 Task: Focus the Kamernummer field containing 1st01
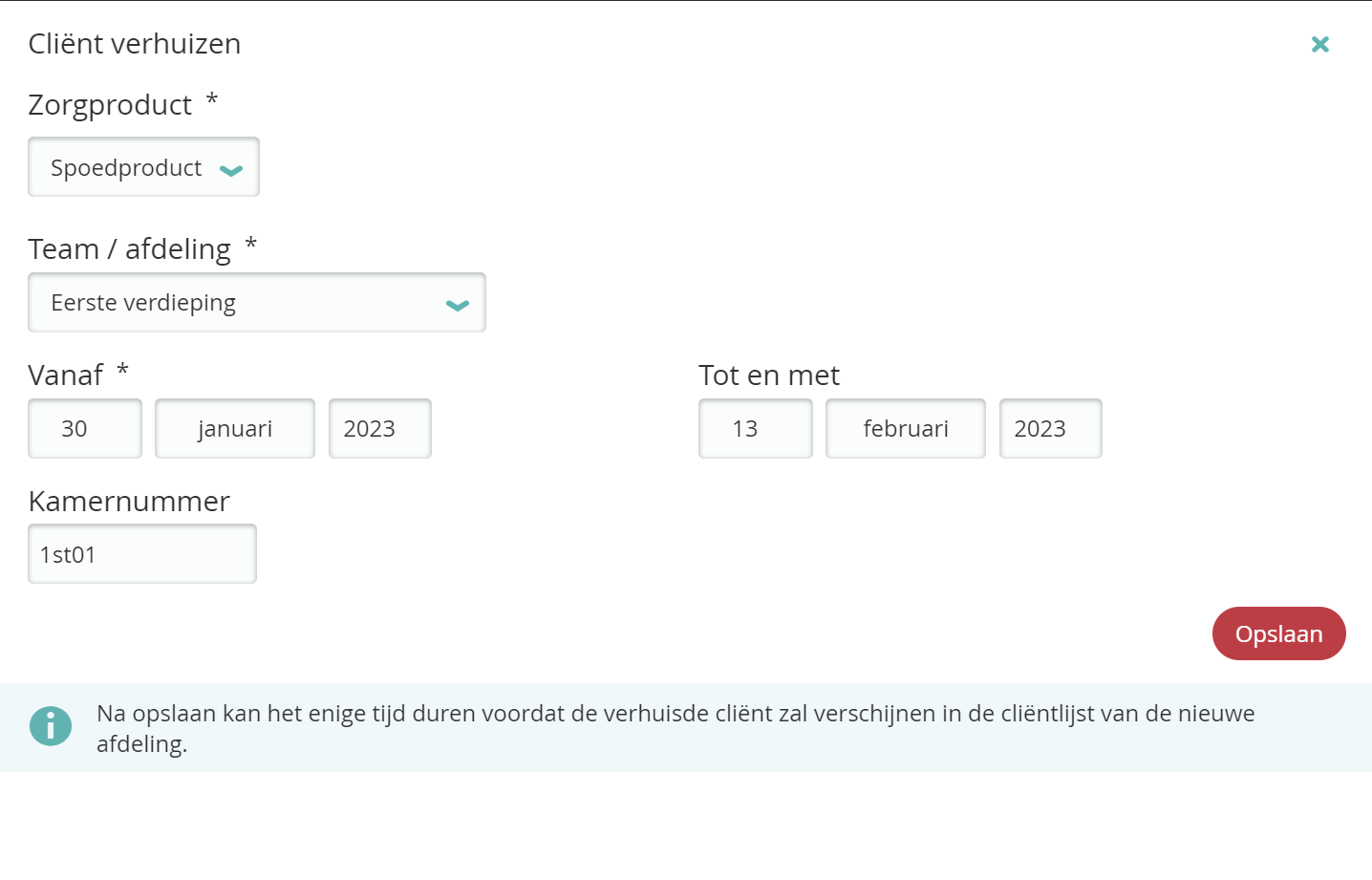(142, 554)
